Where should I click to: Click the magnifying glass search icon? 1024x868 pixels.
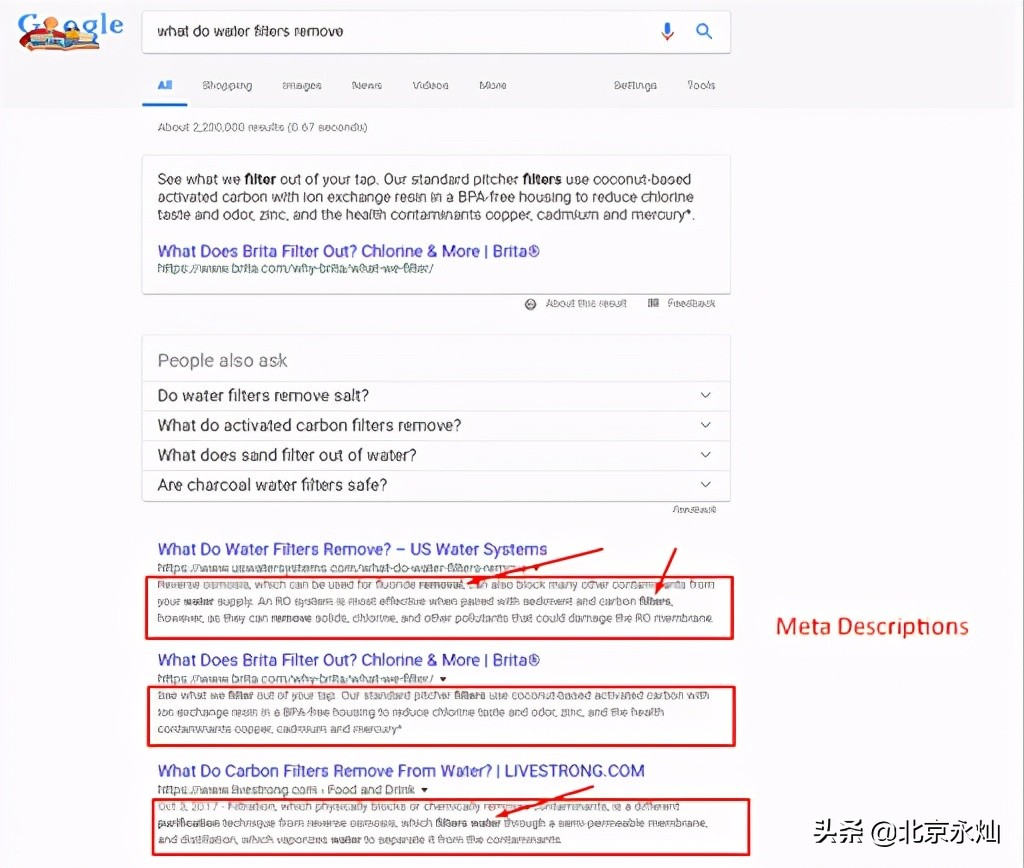[x=704, y=32]
